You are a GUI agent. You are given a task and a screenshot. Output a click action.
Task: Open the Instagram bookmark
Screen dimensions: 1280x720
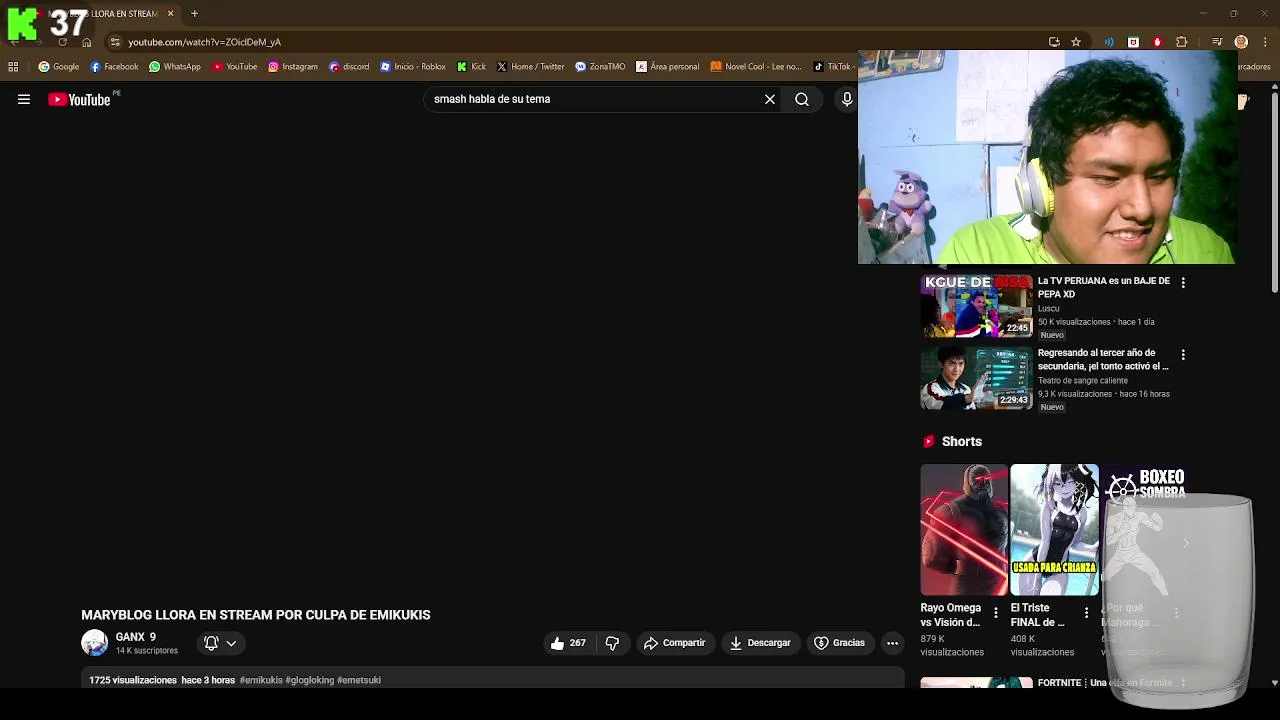click(292, 67)
